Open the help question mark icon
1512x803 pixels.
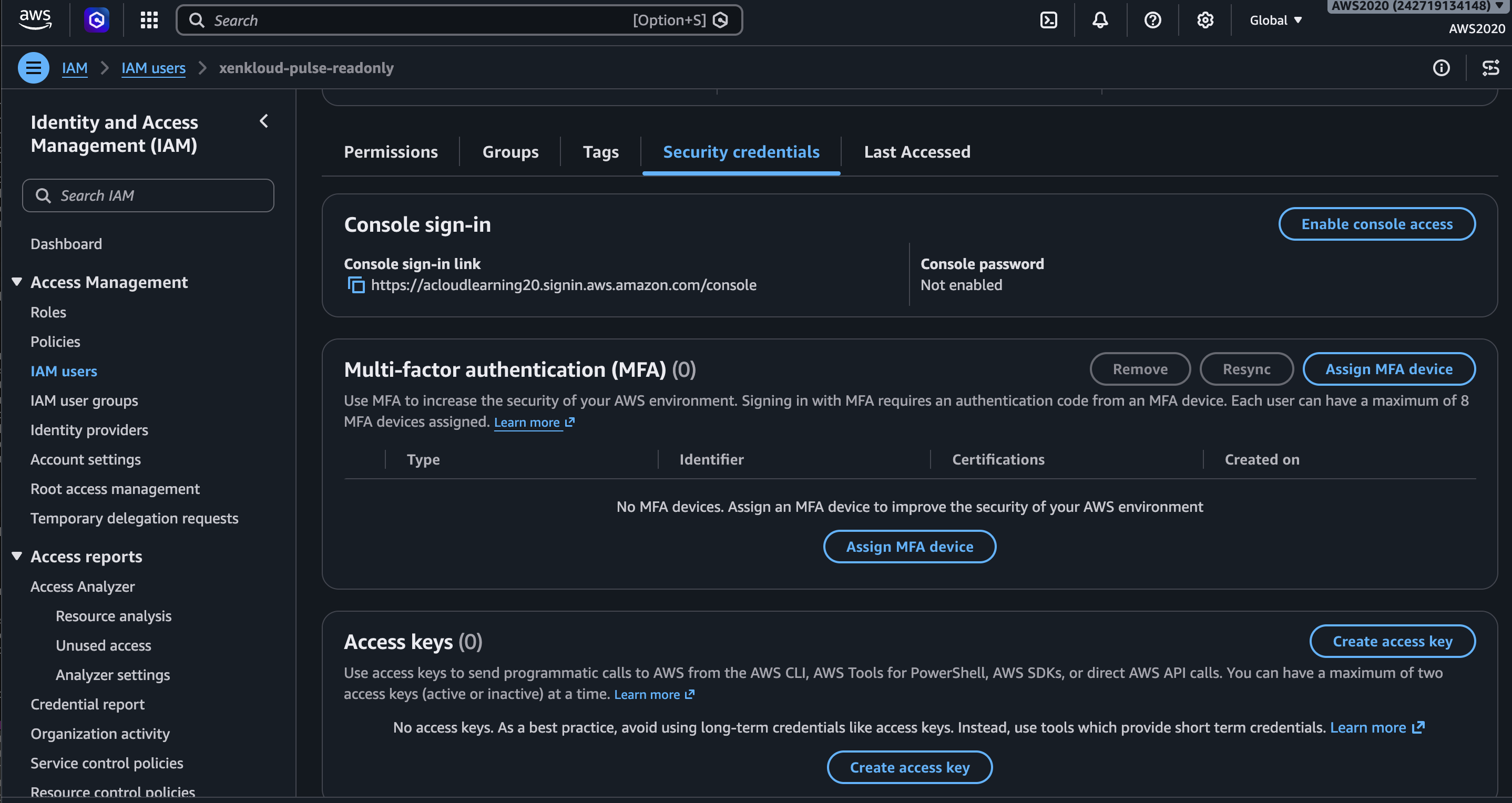[1152, 20]
